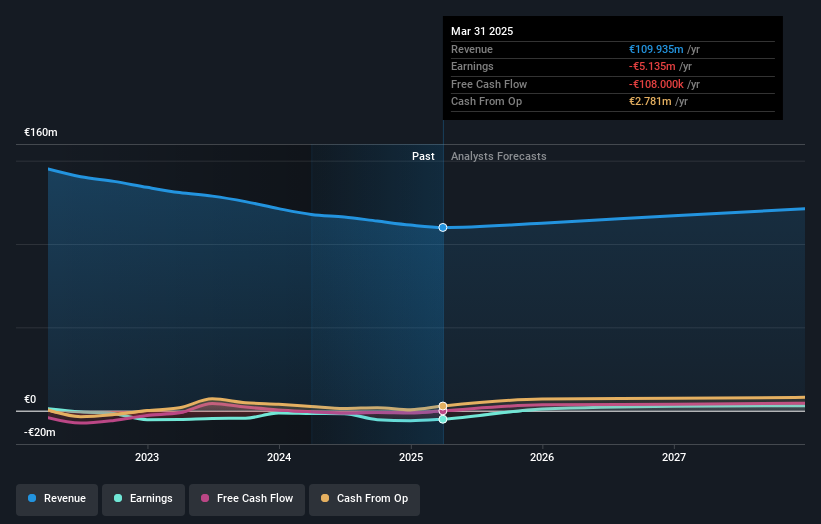Toggle the Free Cash Flow legend series
The height and width of the screenshot is (524, 821).
(247, 499)
